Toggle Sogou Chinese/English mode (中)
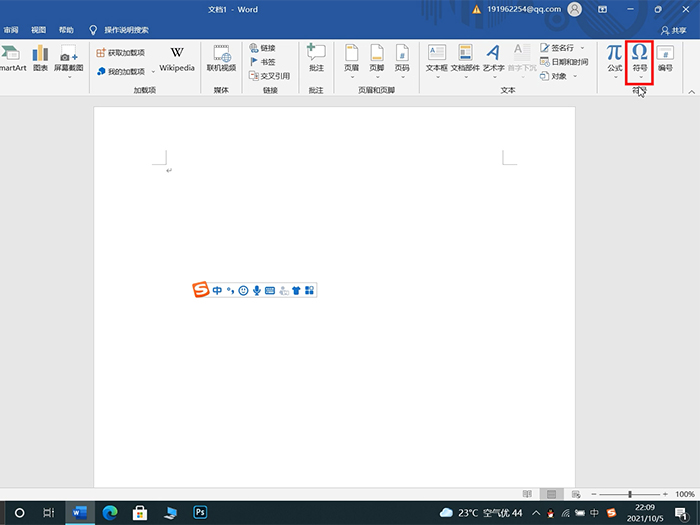This screenshot has width=700, height=525. [217, 291]
